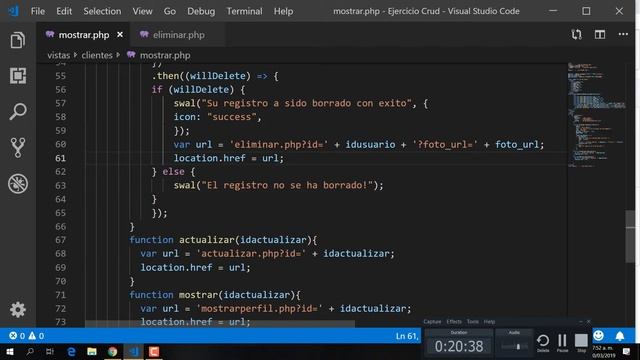Open the notifications bell icon

point(620,336)
